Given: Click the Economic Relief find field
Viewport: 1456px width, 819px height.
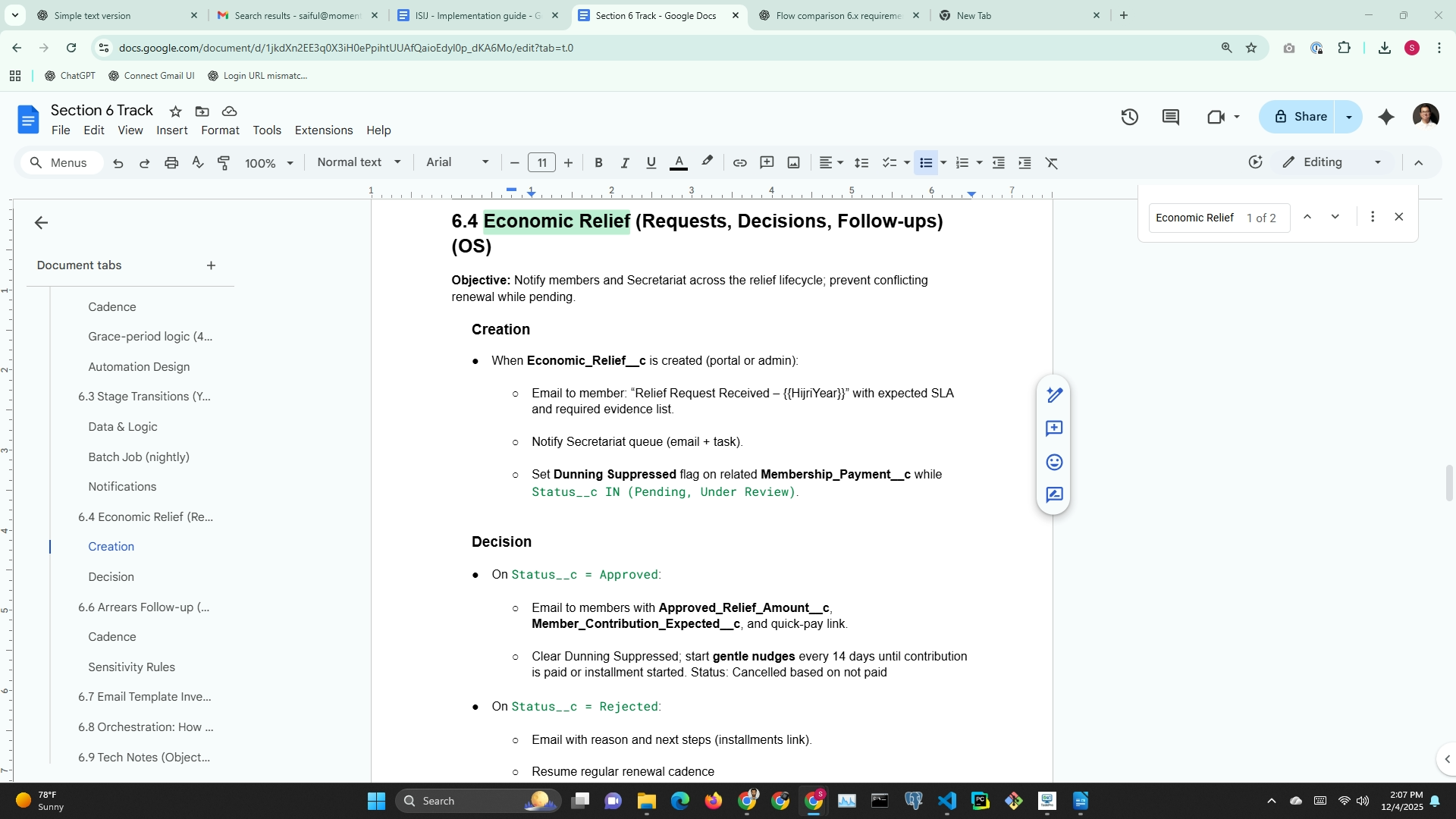Looking at the screenshot, I should point(1195,218).
